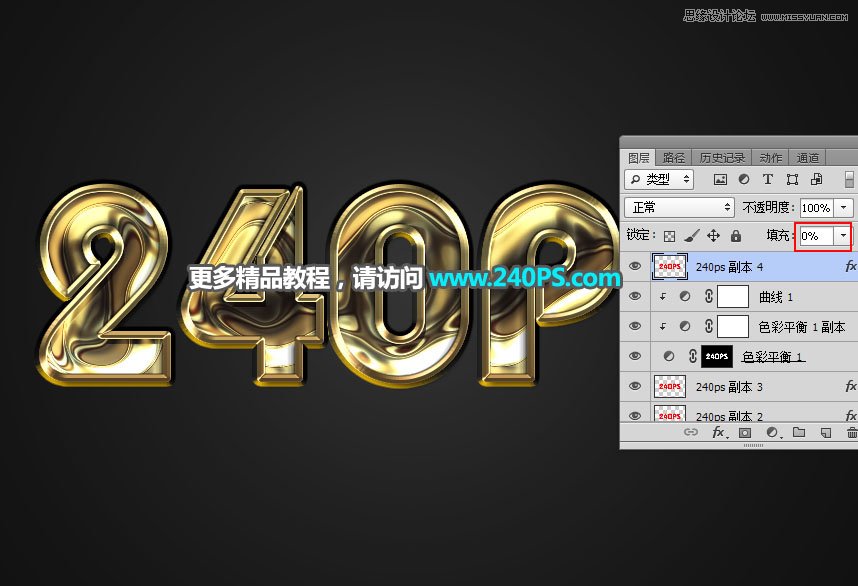This screenshot has width=858, height=586.
Task: Click mask link icon on 曲线 1 layer
Action: tap(708, 297)
